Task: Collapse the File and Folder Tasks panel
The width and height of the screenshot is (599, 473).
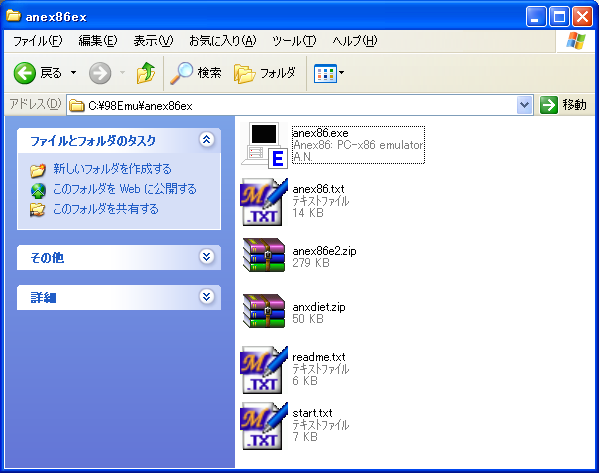Action: click(206, 140)
